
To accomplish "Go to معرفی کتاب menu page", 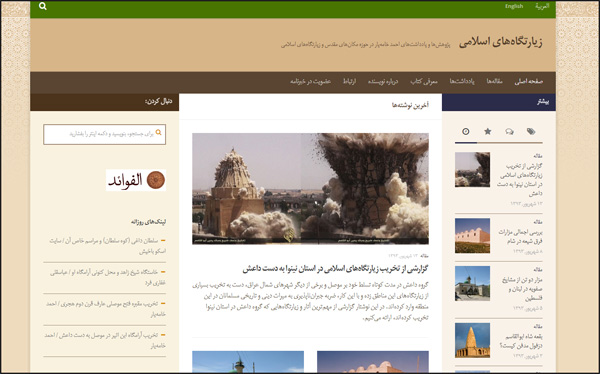I will pyautogui.click(x=424, y=81).
